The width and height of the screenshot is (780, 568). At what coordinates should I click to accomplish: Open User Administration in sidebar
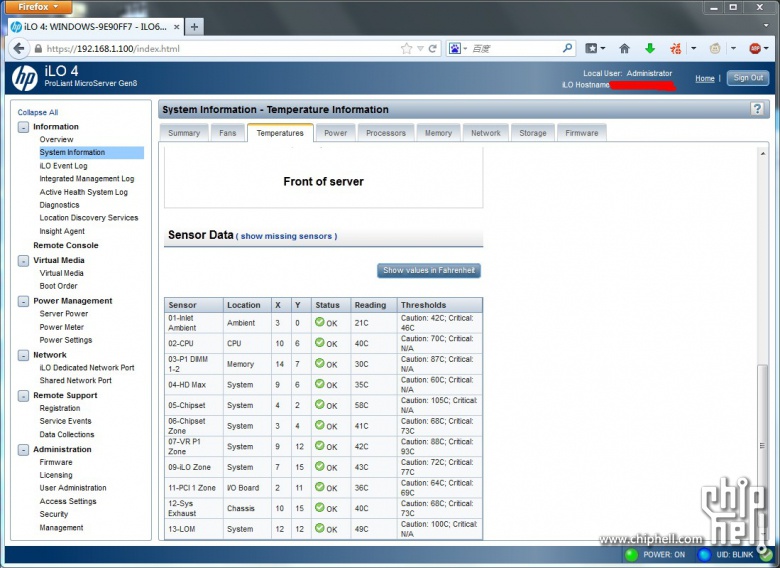[x=73, y=488]
